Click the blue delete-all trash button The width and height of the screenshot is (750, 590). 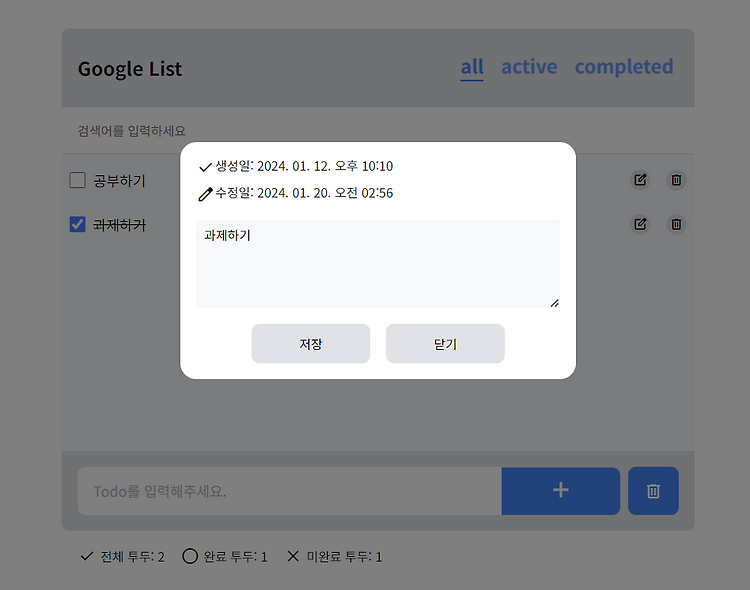[x=653, y=491]
